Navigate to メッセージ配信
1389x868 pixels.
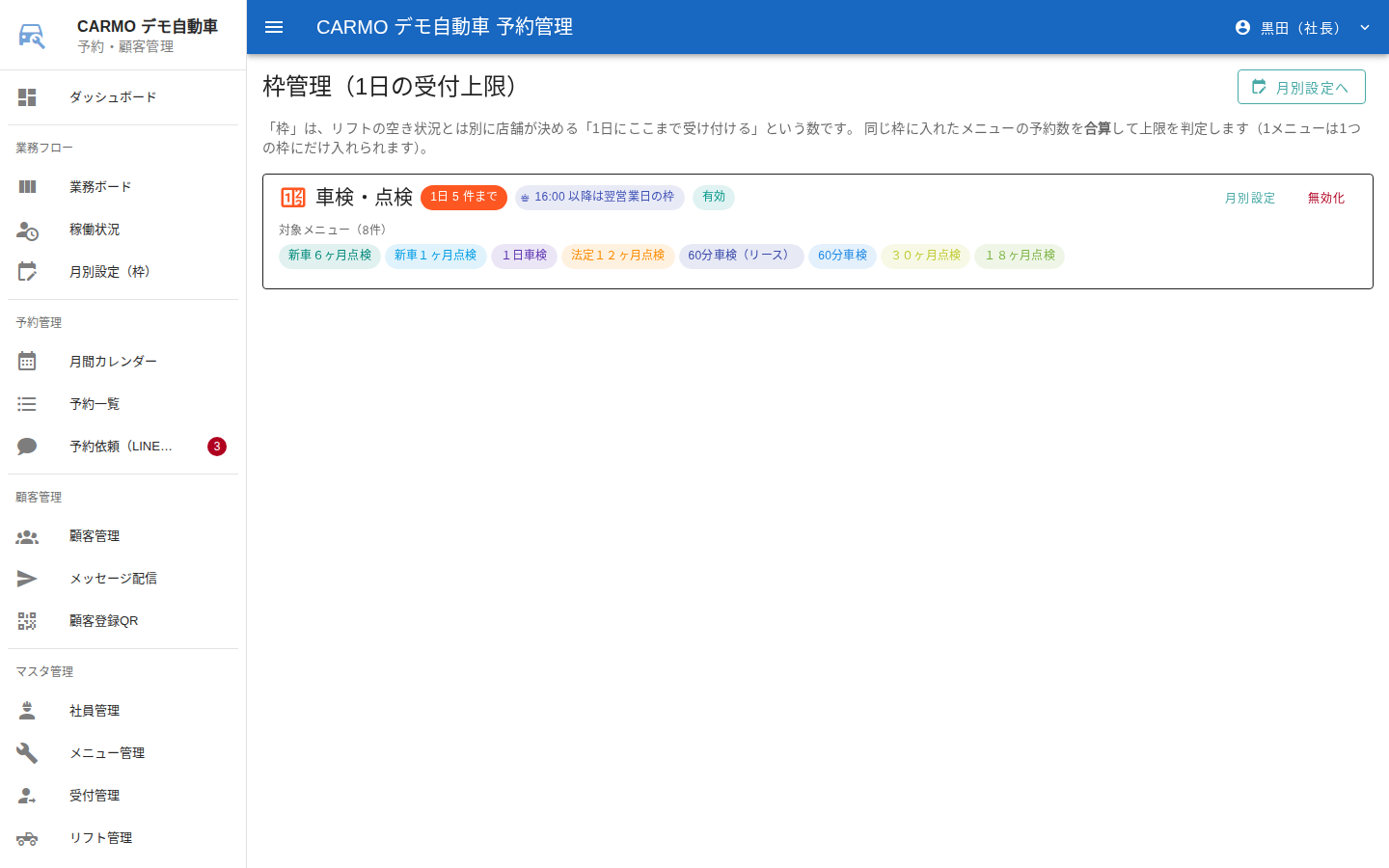pyautogui.click(x=123, y=579)
